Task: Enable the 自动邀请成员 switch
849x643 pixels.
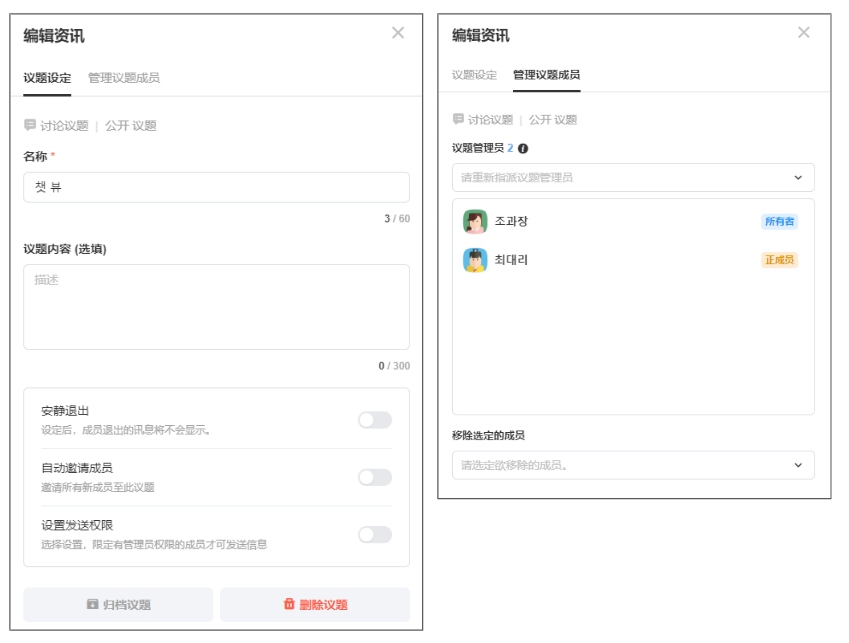Action: pos(375,477)
